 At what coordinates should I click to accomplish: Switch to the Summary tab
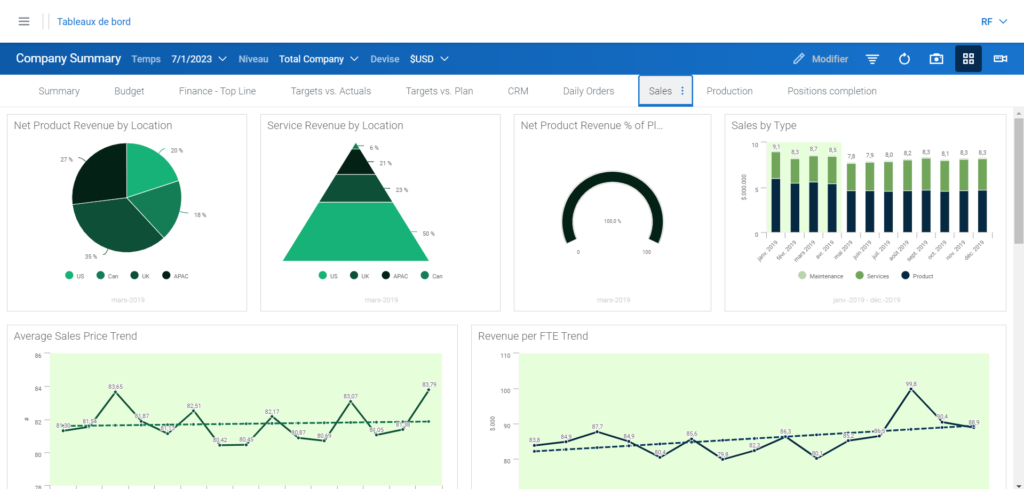click(x=59, y=91)
